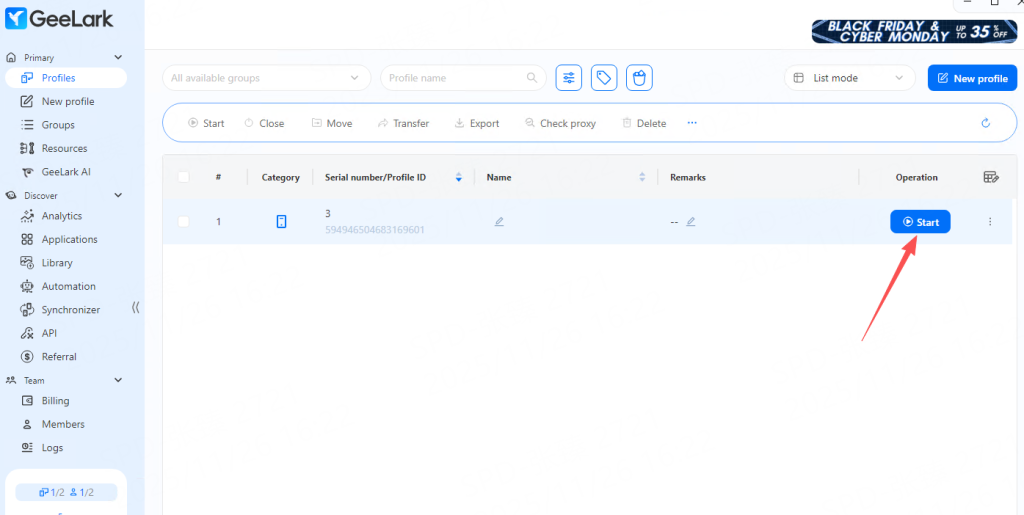
Task: Edit profile name with pencil icon
Action: coord(499,222)
